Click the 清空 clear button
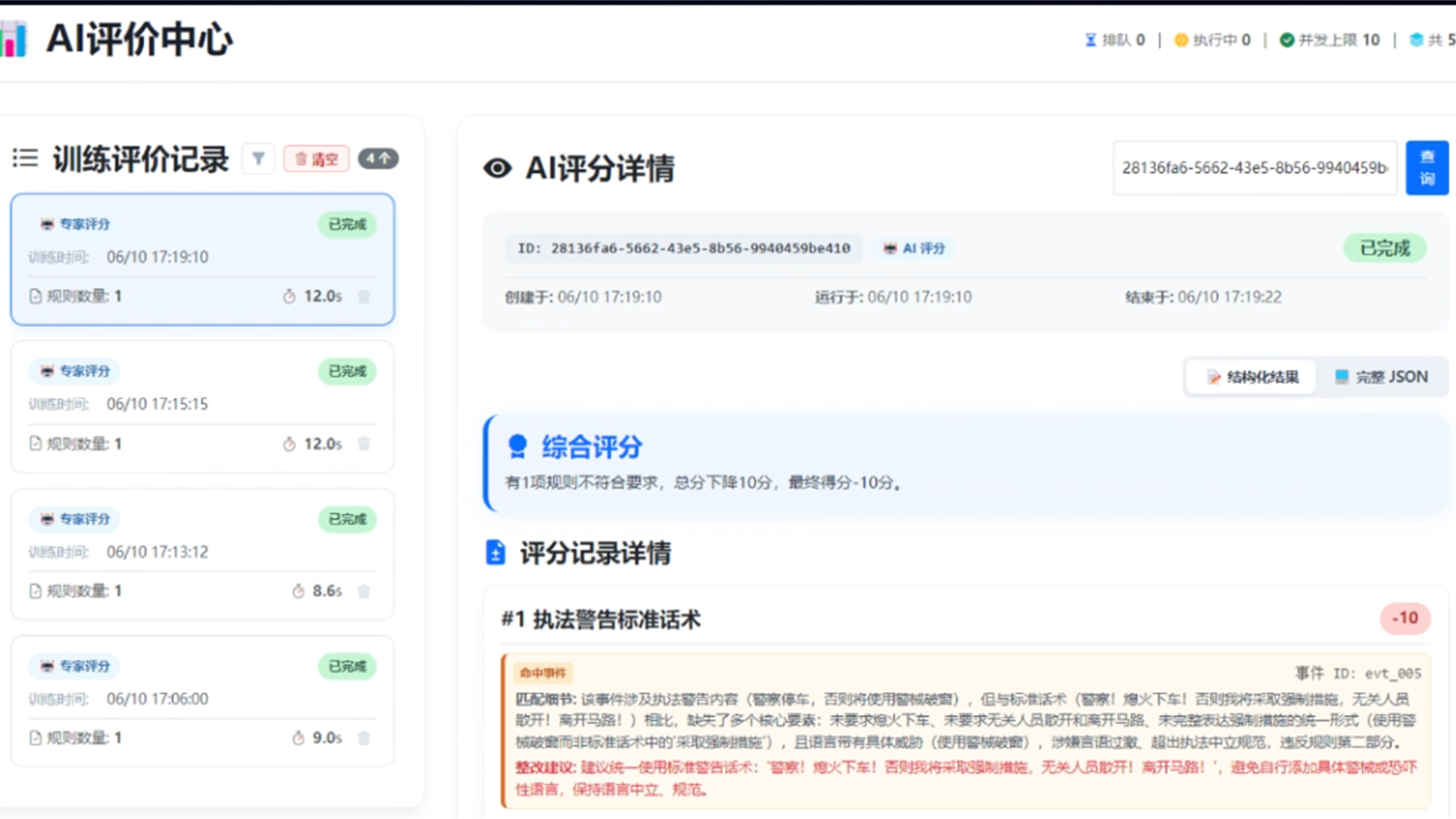The image size is (1456, 819). [317, 159]
